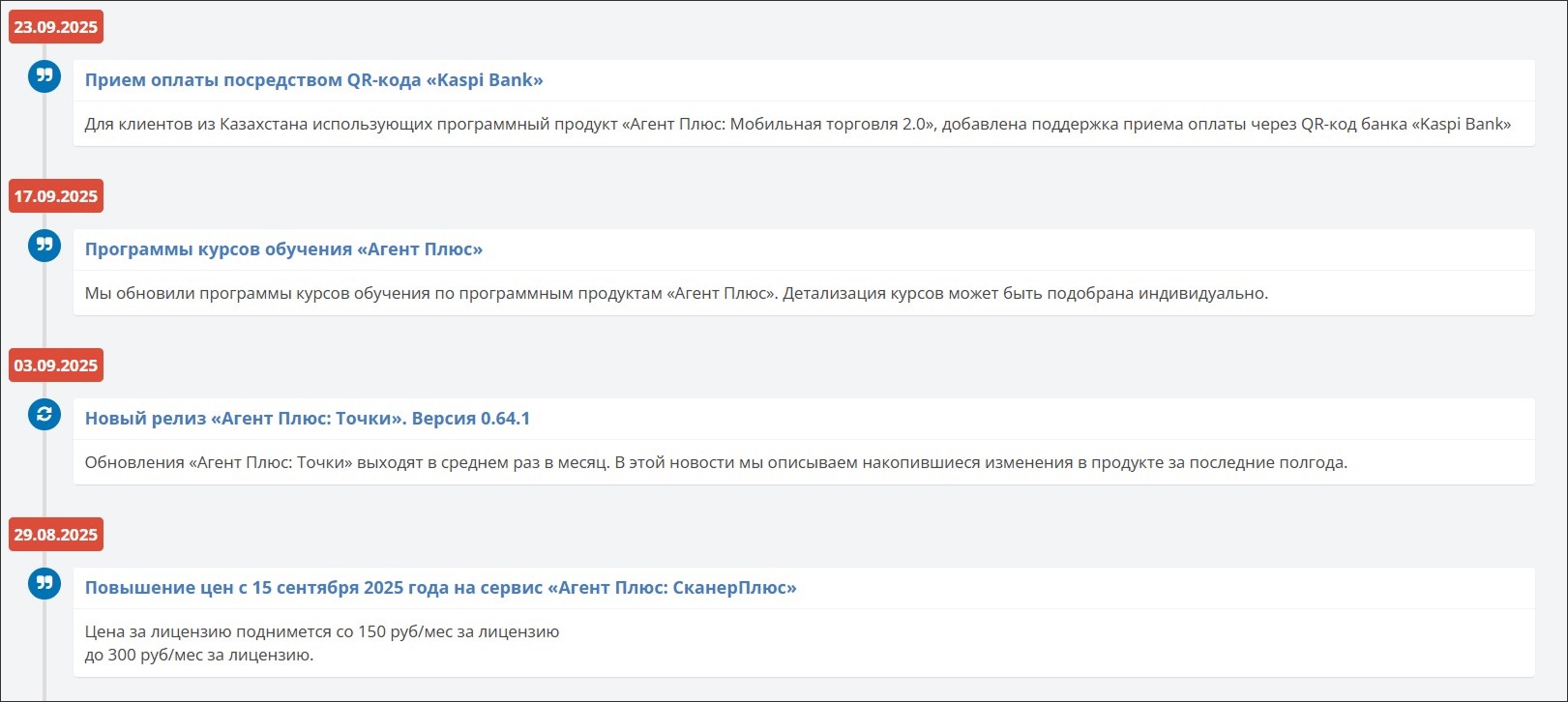
Task: Select the 17.09.2025 date badge
Action: [56, 196]
